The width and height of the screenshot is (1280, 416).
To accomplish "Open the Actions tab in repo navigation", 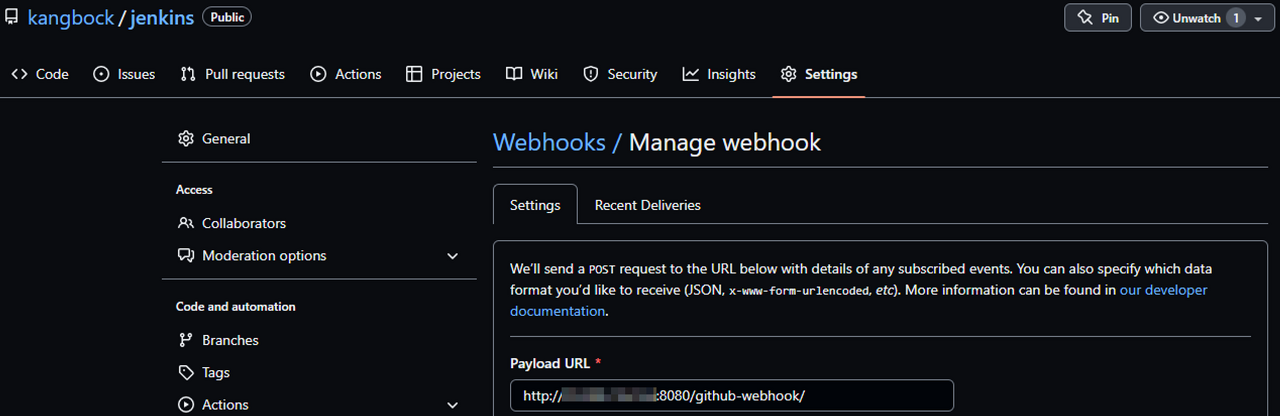I will pos(346,74).
